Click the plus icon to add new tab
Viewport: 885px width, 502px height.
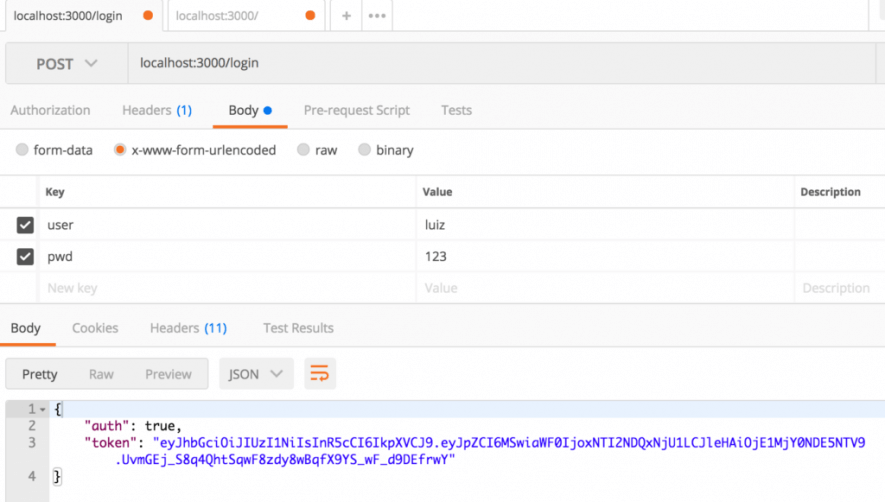point(346,16)
